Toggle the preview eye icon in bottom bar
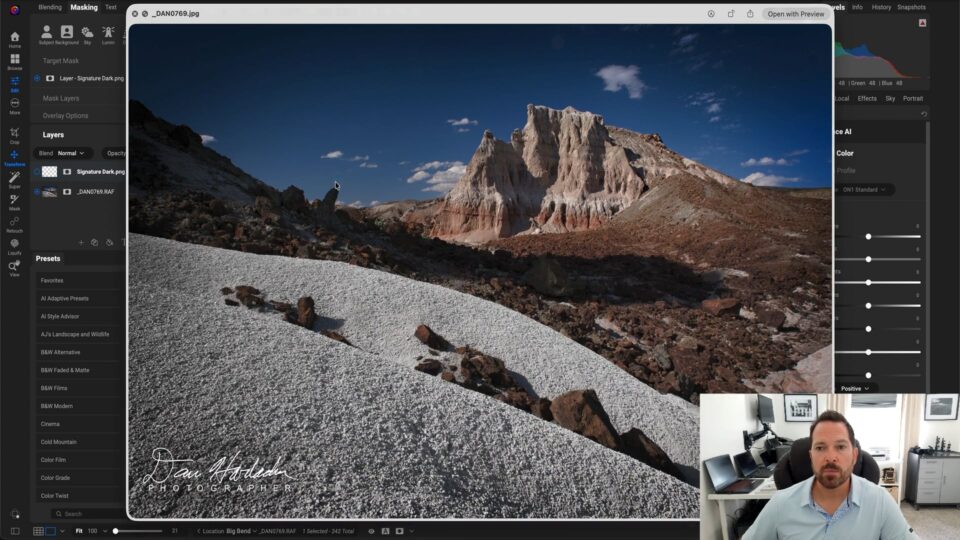 pyautogui.click(x=371, y=531)
